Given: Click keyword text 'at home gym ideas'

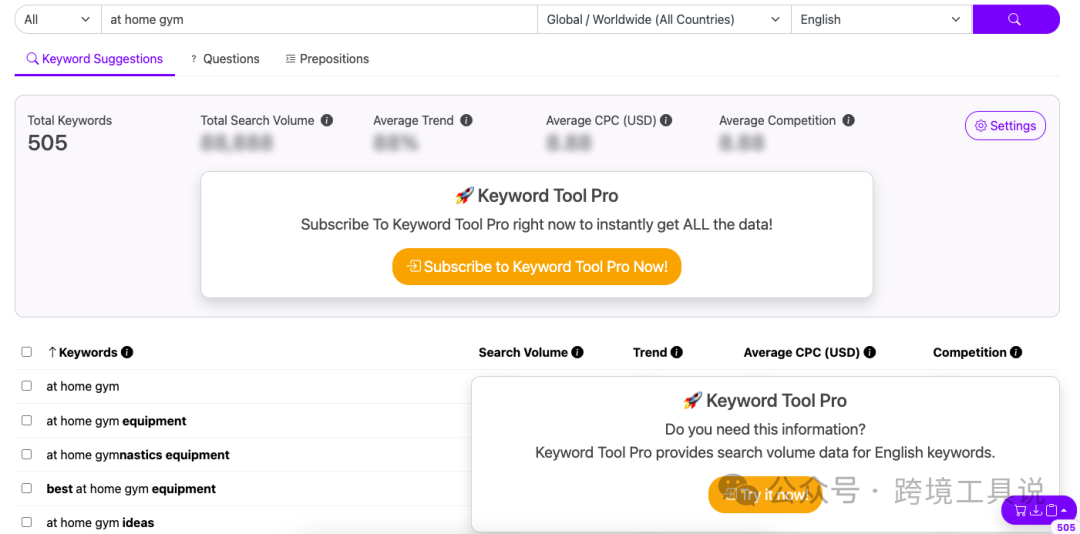Looking at the screenshot, I should [100, 523].
